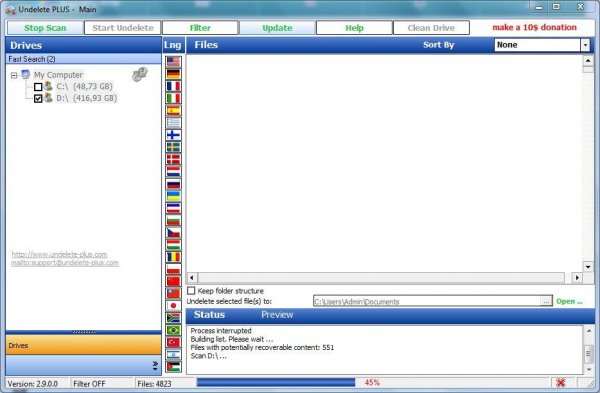Screen dimensions: 600x393
Task: Select the South African flag language
Action: click(173, 318)
